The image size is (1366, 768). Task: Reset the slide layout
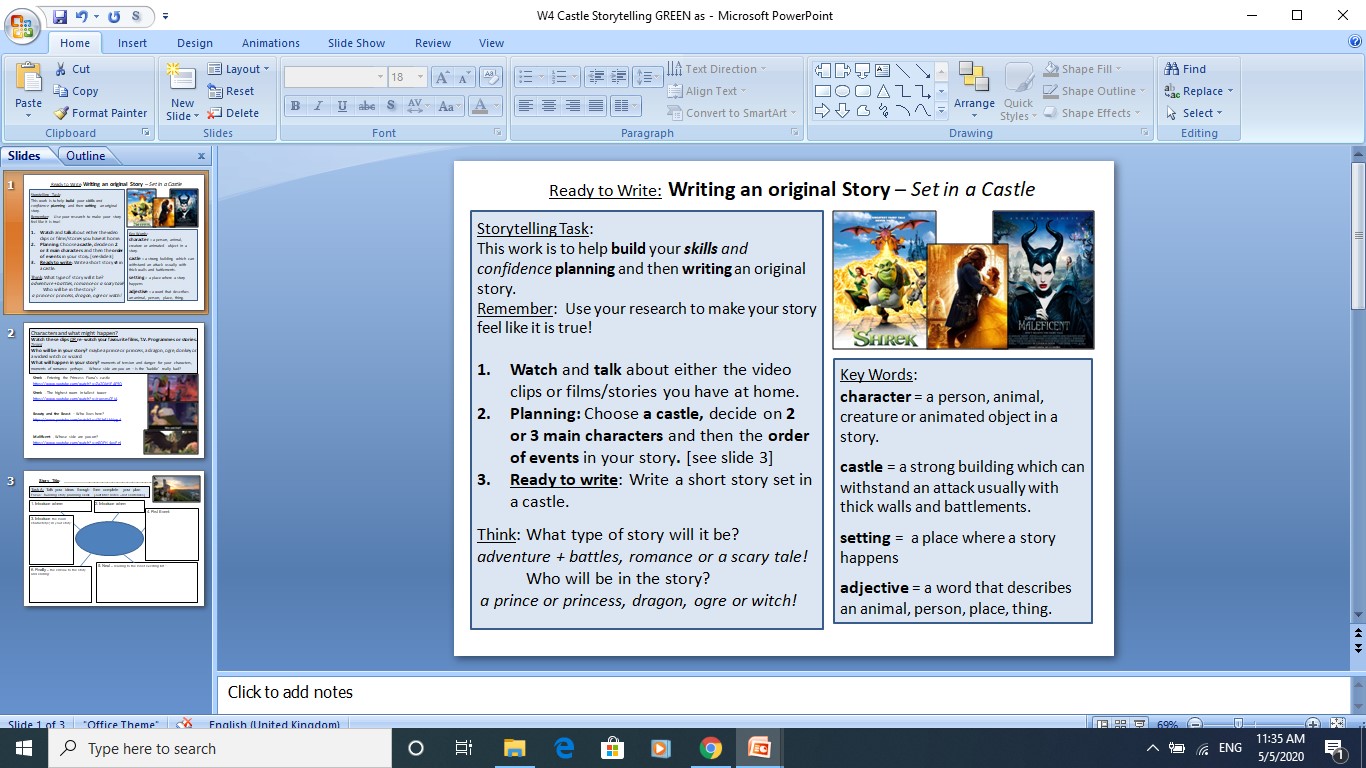[x=231, y=91]
